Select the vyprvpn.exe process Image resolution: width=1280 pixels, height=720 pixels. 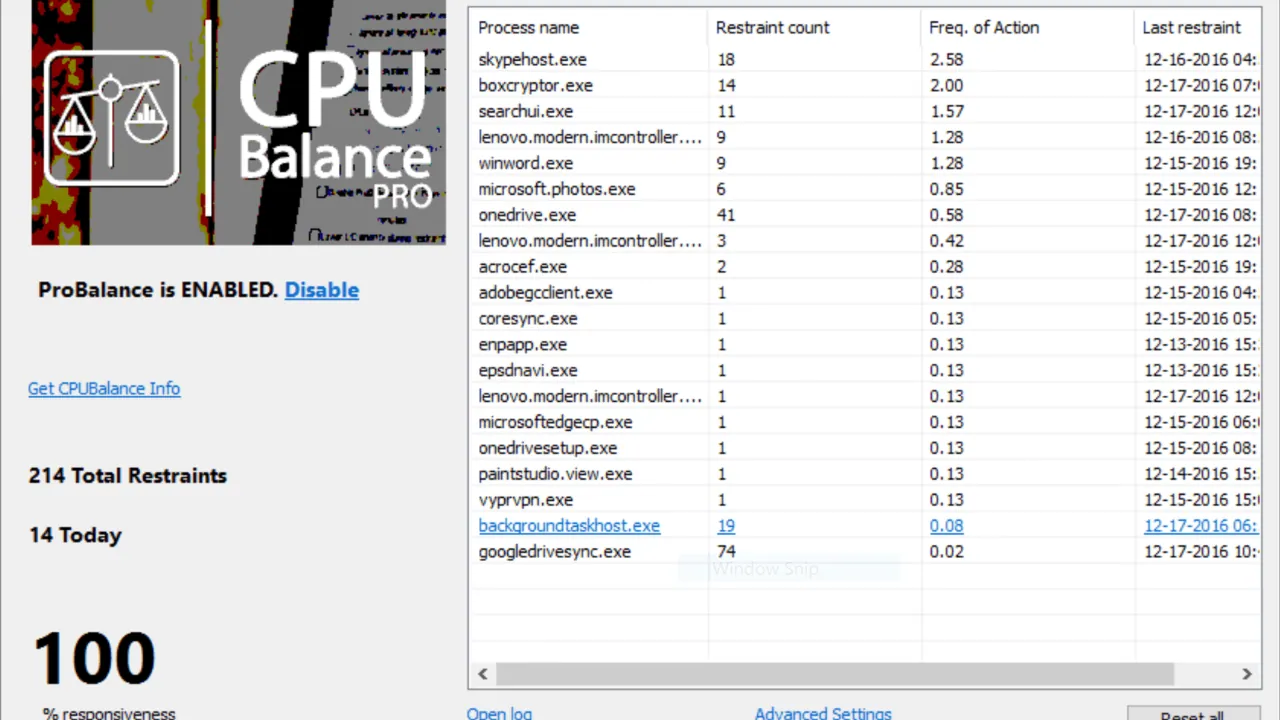tap(525, 501)
